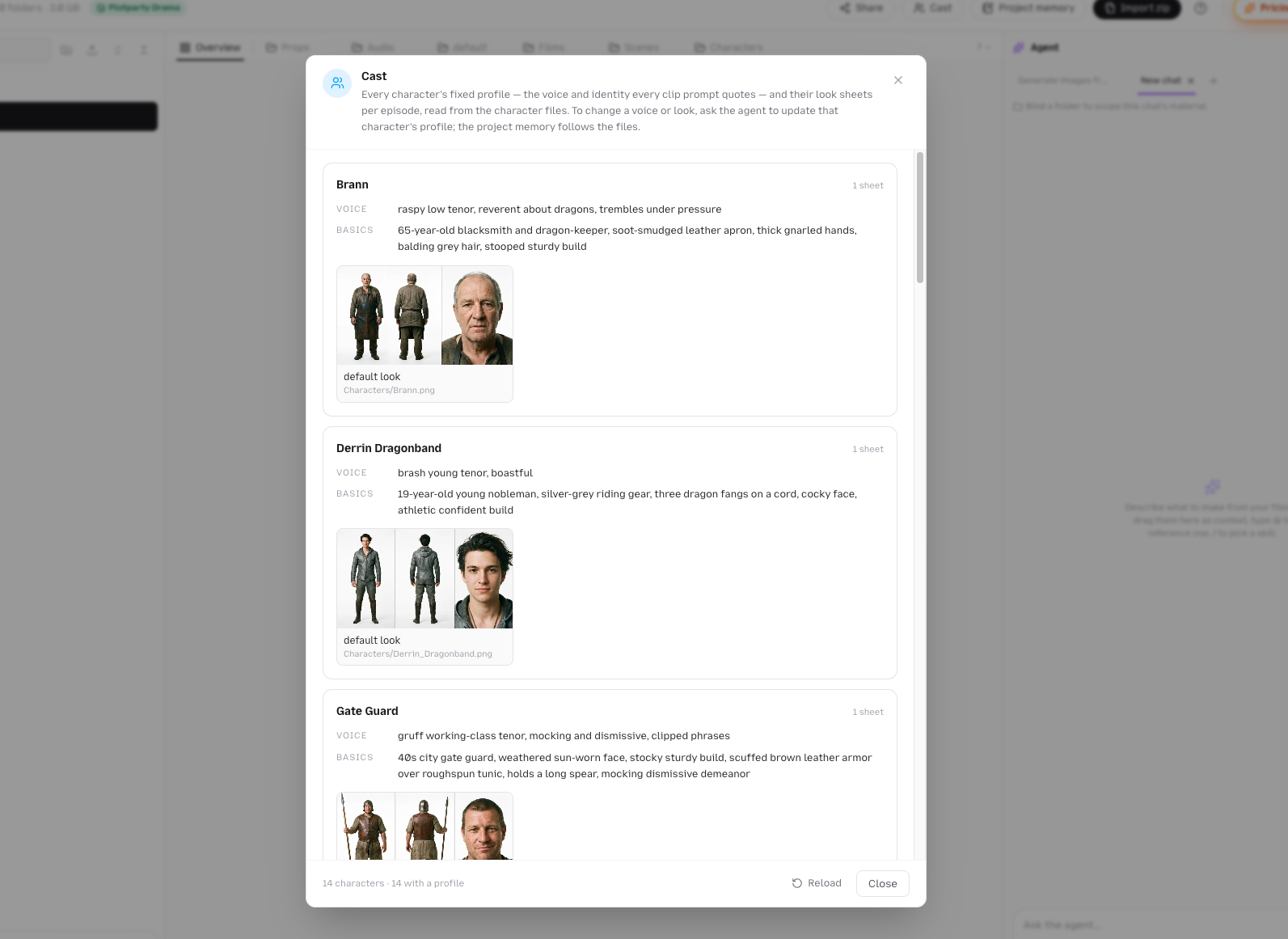This screenshot has width=1288, height=939.
Task: Click 'default look' caption under Derrin's sheet
Action: [372, 641]
